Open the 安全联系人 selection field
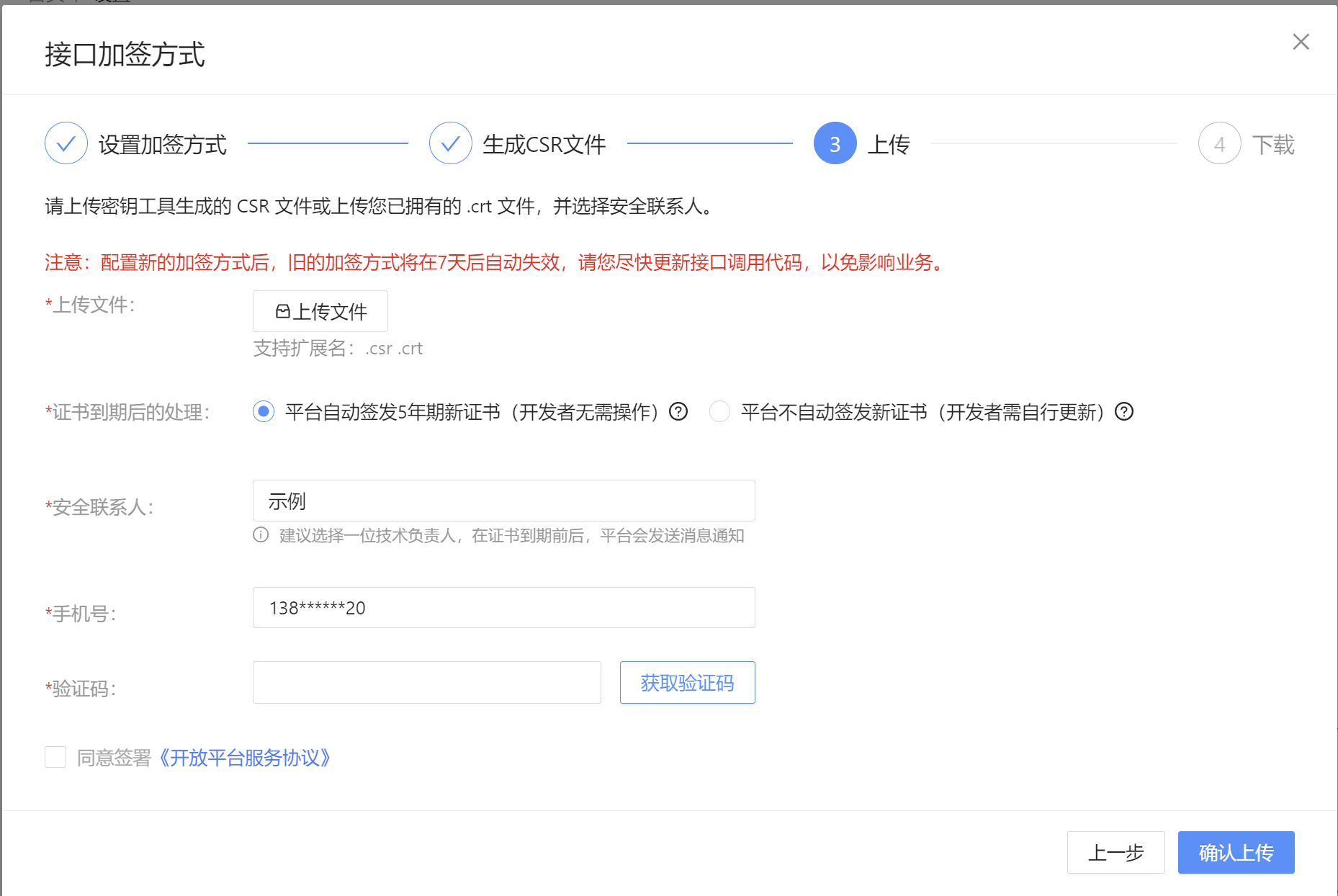The height and width of the screenshot is (896, 1338). tap(503, 501)
